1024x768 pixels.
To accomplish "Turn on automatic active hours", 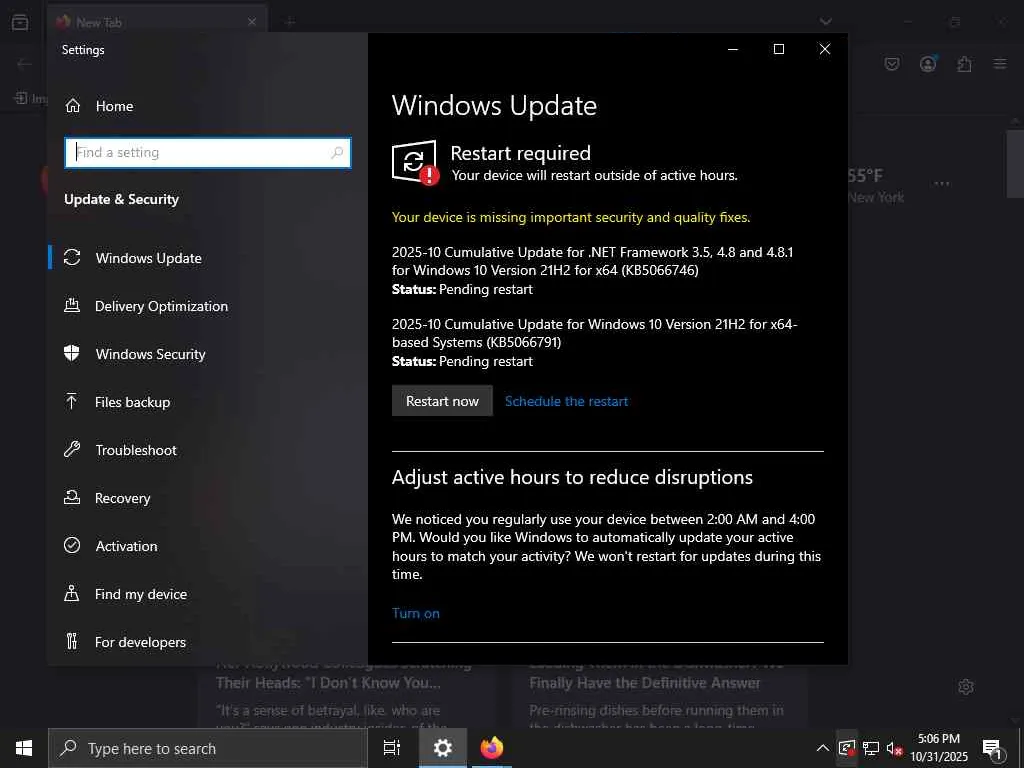I will point(415,613).
